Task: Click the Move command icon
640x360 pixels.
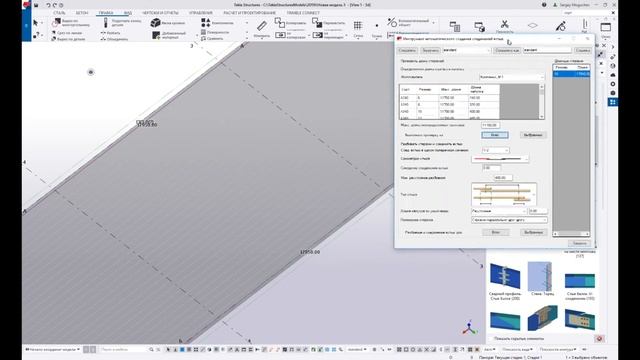Action: tap(317, 22)
